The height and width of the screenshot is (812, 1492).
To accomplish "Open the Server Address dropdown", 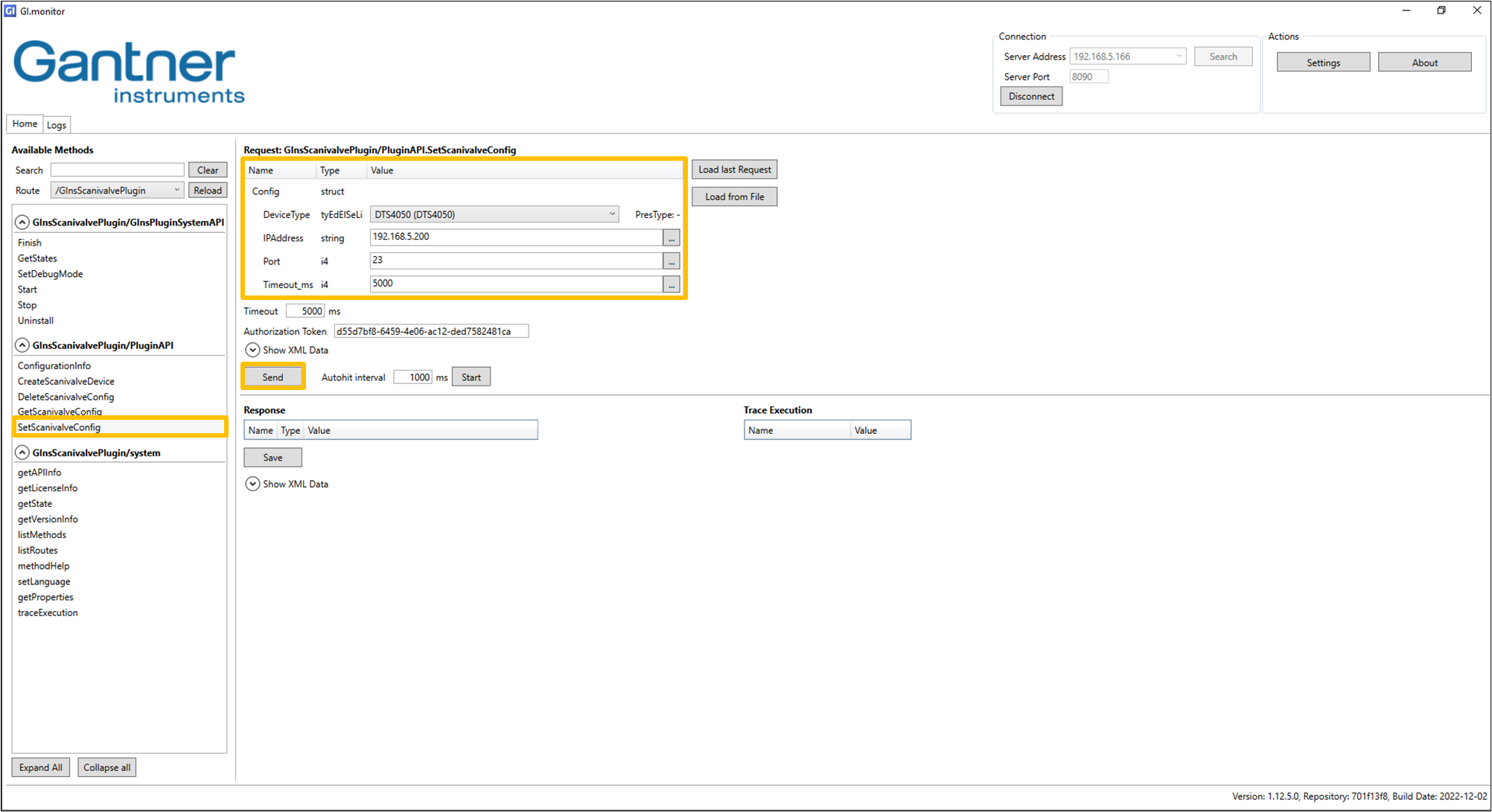I will pyautogui.click(x=1179, y=56).
